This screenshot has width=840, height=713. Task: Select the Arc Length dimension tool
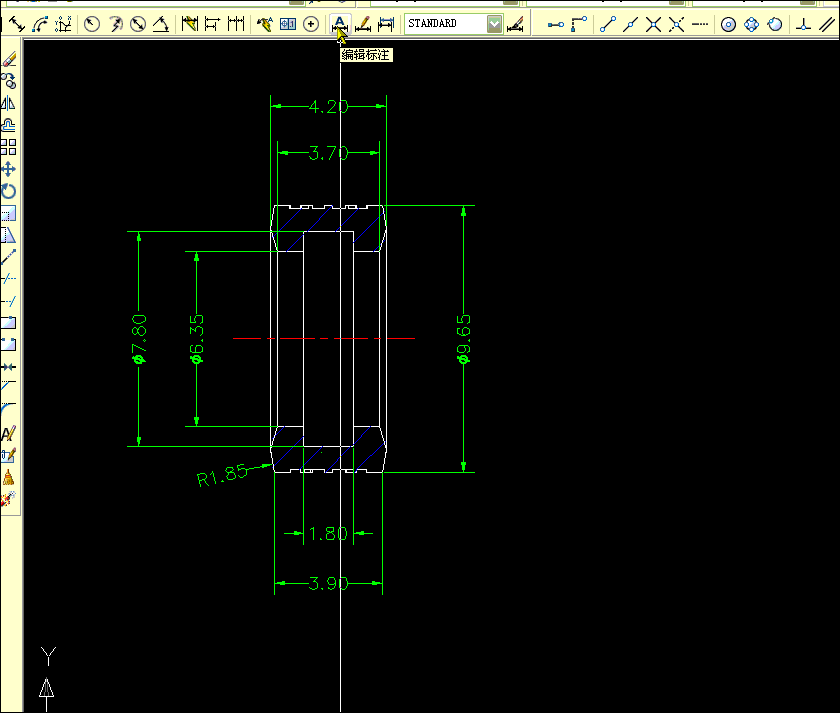(x=40, y=24)
